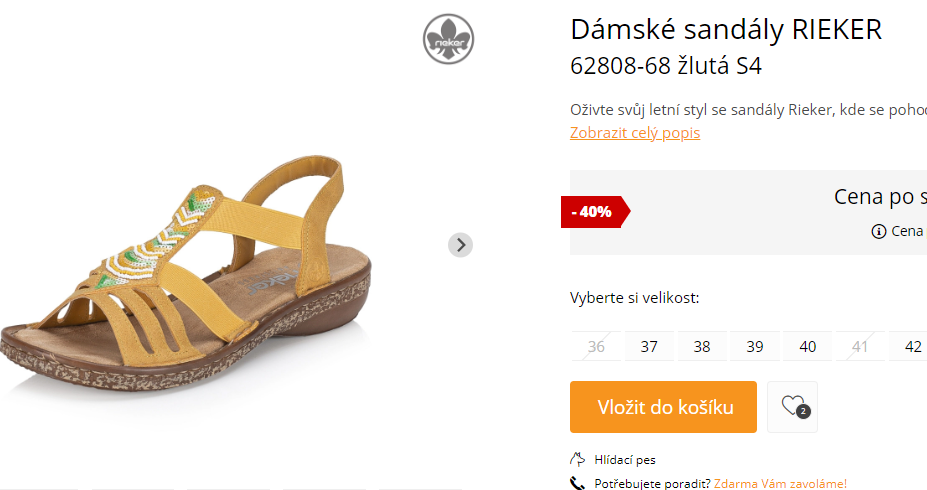The width and height of the screenshot is (927, 490).
Task: Click the Vložit do košíku button
Action: pos(663,407)
